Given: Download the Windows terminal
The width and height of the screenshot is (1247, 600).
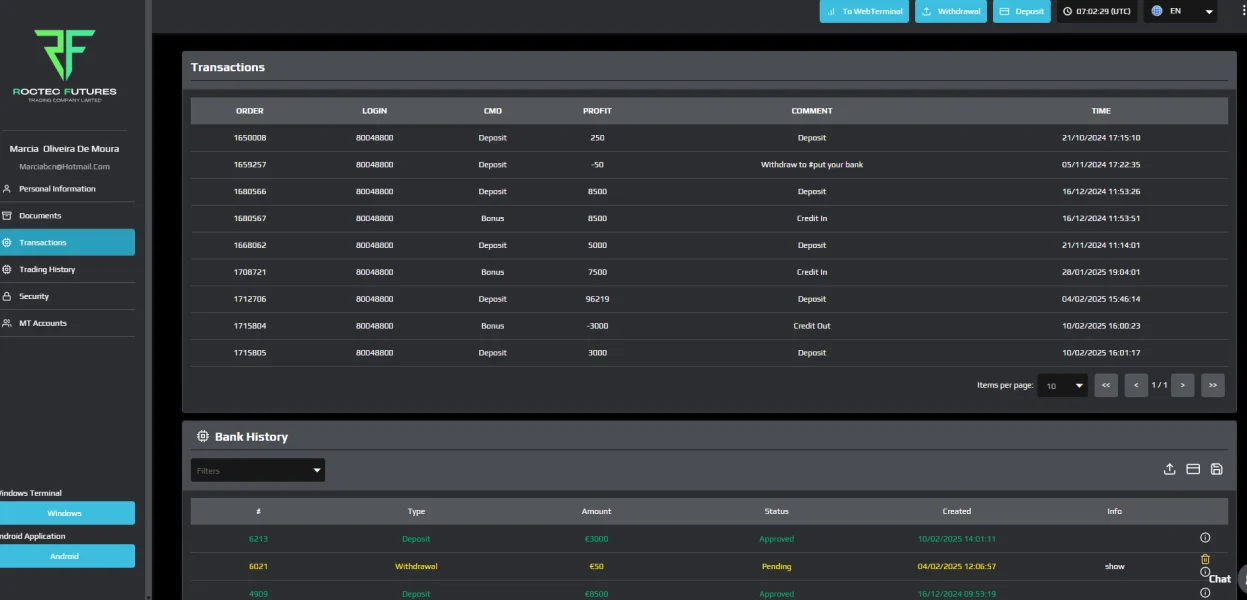Looking at the screenshot, I should 65,513.
